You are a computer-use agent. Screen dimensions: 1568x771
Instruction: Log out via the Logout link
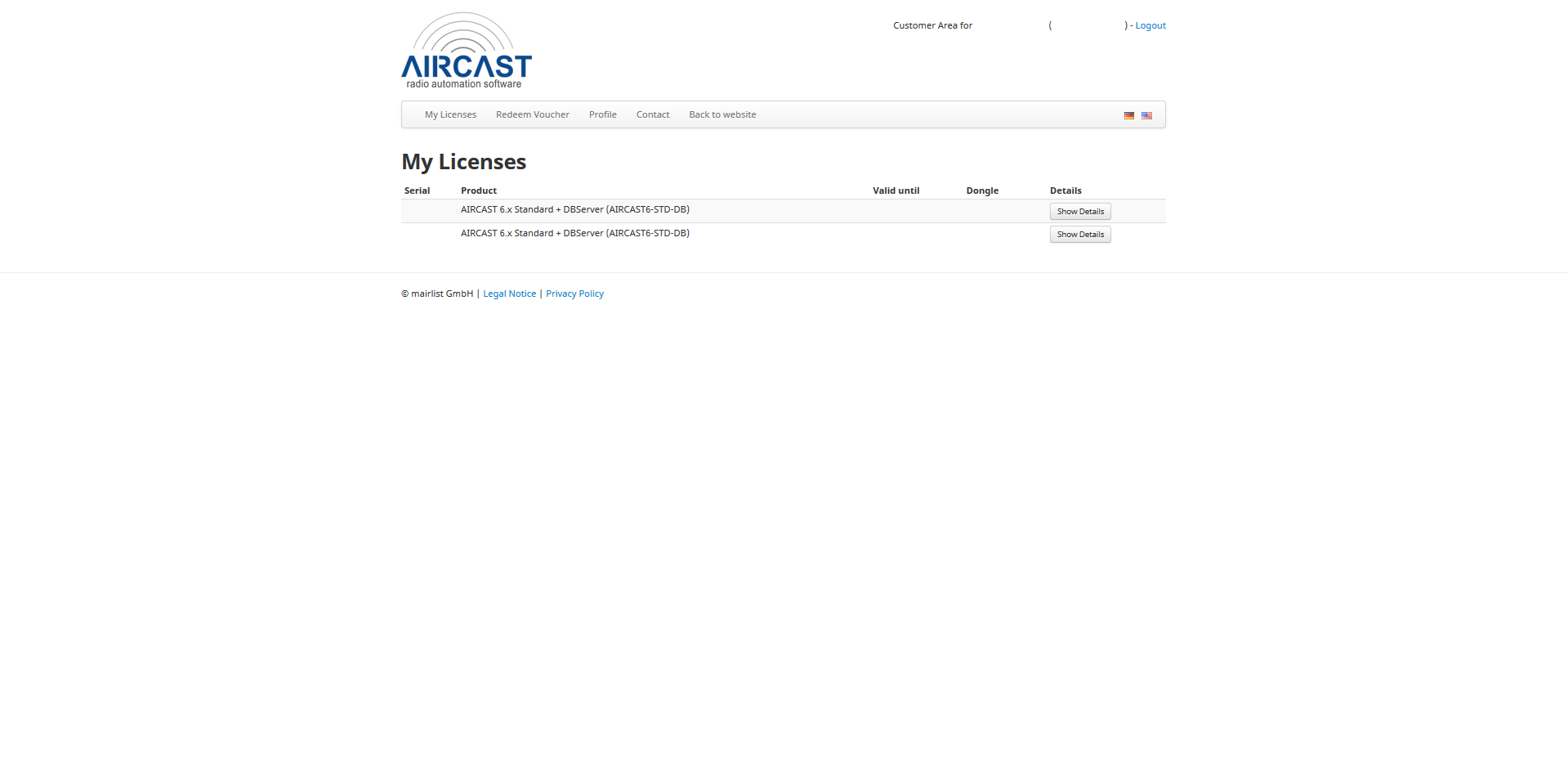[1150, 25]
